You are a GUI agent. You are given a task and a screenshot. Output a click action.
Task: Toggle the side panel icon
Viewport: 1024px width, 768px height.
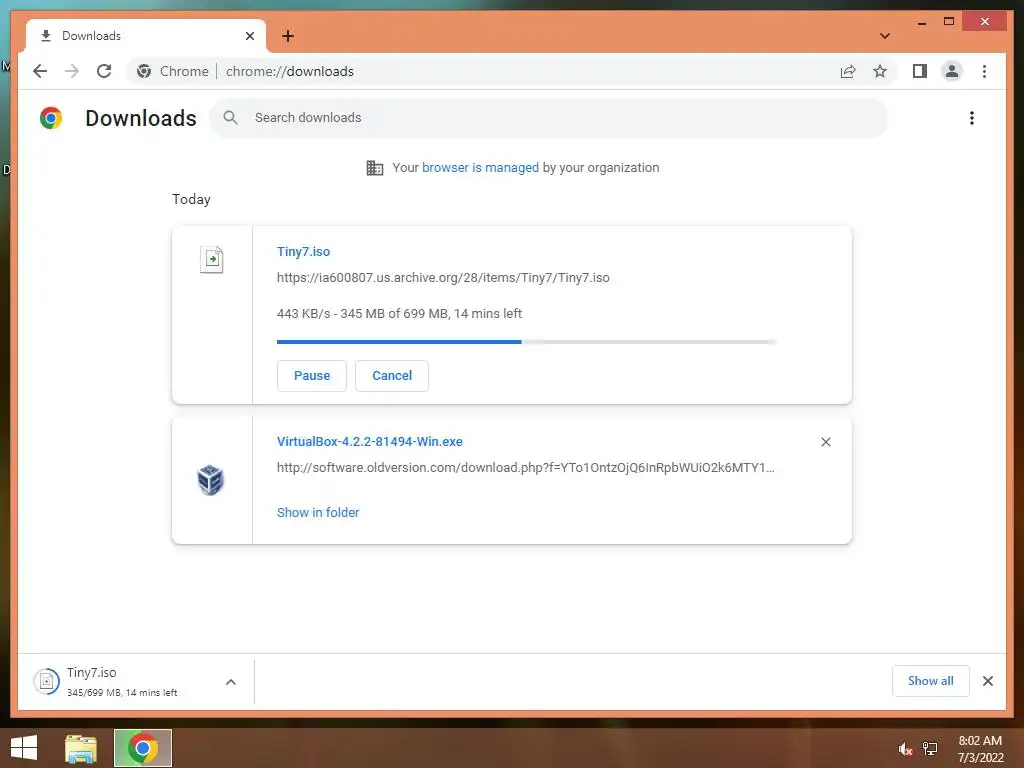(x=920, y=71)
